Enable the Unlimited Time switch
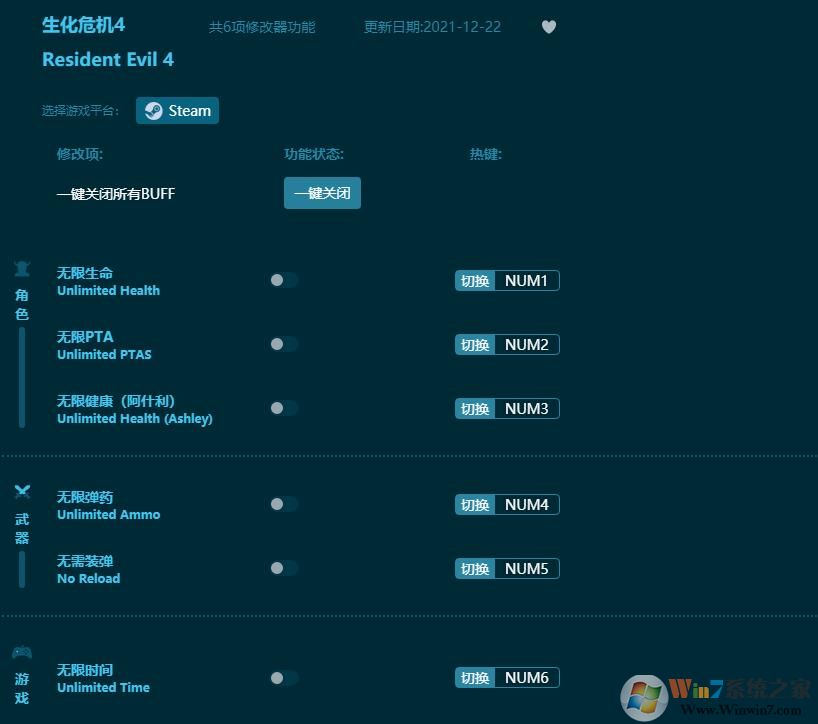 [x=283, y=677]
